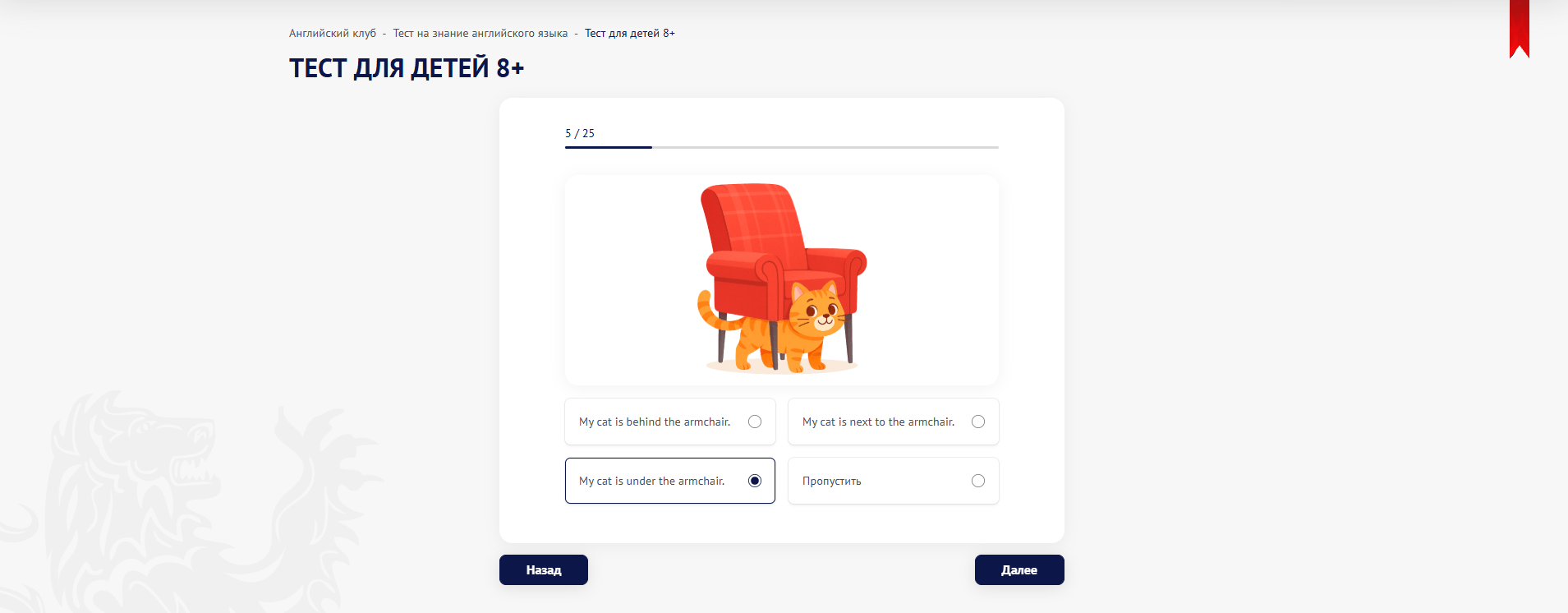Click the "5 / 25" question counter
The image size is (1568, 613).
(x=579, y=133)
